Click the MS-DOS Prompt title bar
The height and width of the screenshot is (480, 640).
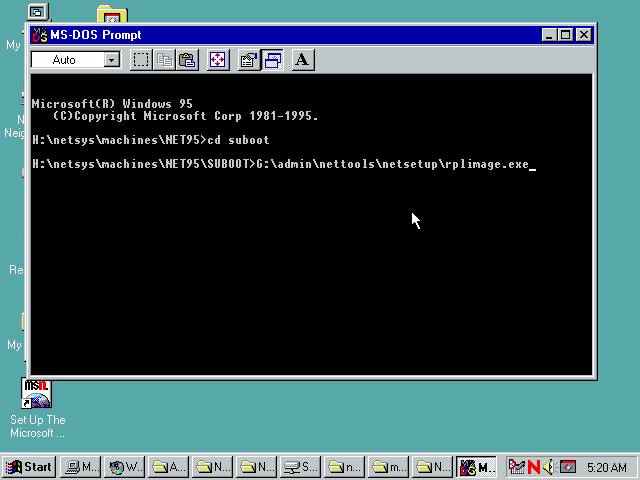(x=312, y=35)
